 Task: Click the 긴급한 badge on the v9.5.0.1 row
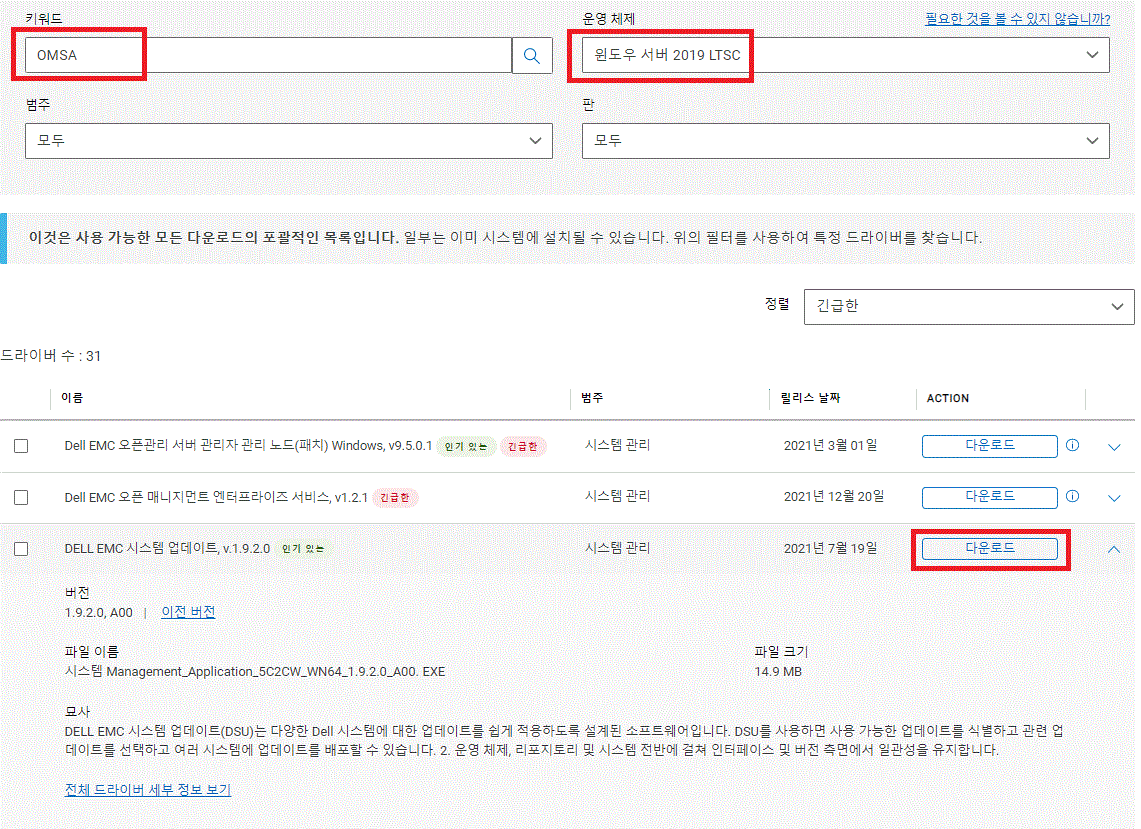point(522,446)
